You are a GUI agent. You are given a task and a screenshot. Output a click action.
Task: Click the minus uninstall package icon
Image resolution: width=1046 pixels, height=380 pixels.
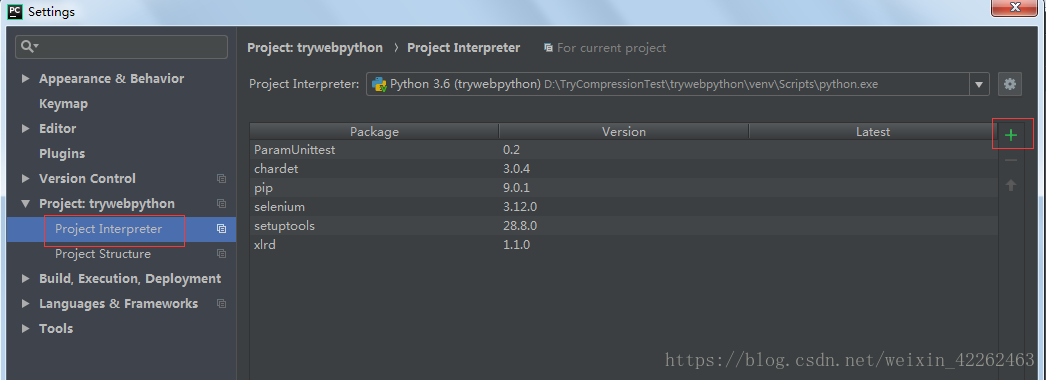[1011, 160]
